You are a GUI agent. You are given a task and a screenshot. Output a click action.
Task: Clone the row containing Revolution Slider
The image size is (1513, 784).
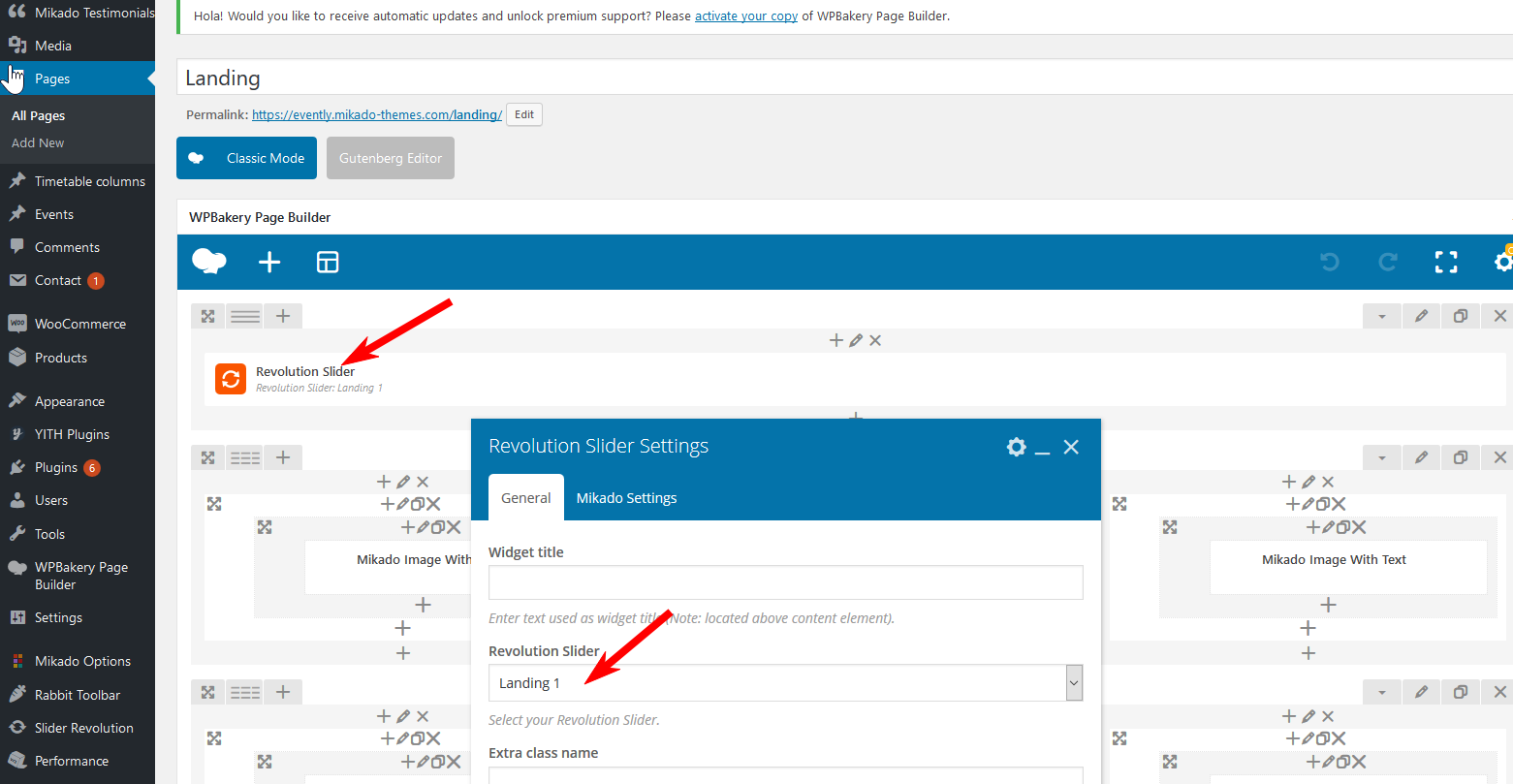1461,316
